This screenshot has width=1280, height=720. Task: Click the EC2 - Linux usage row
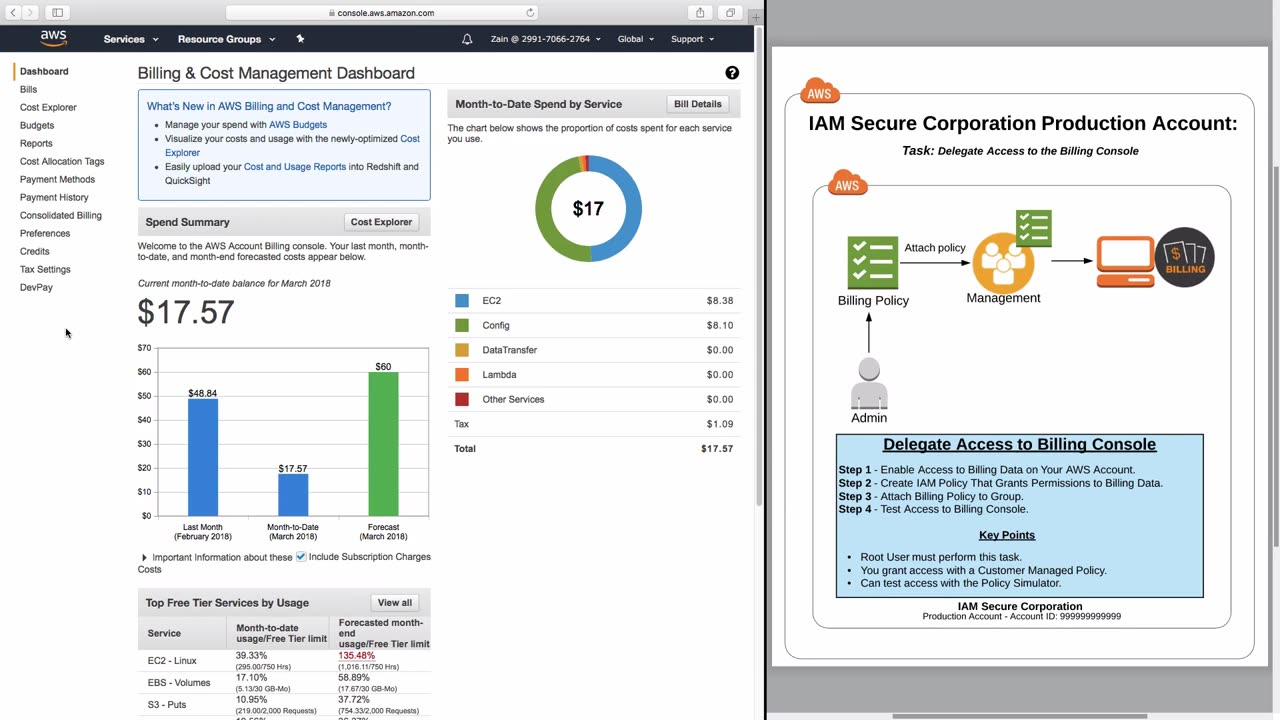(x=284, y=660)
